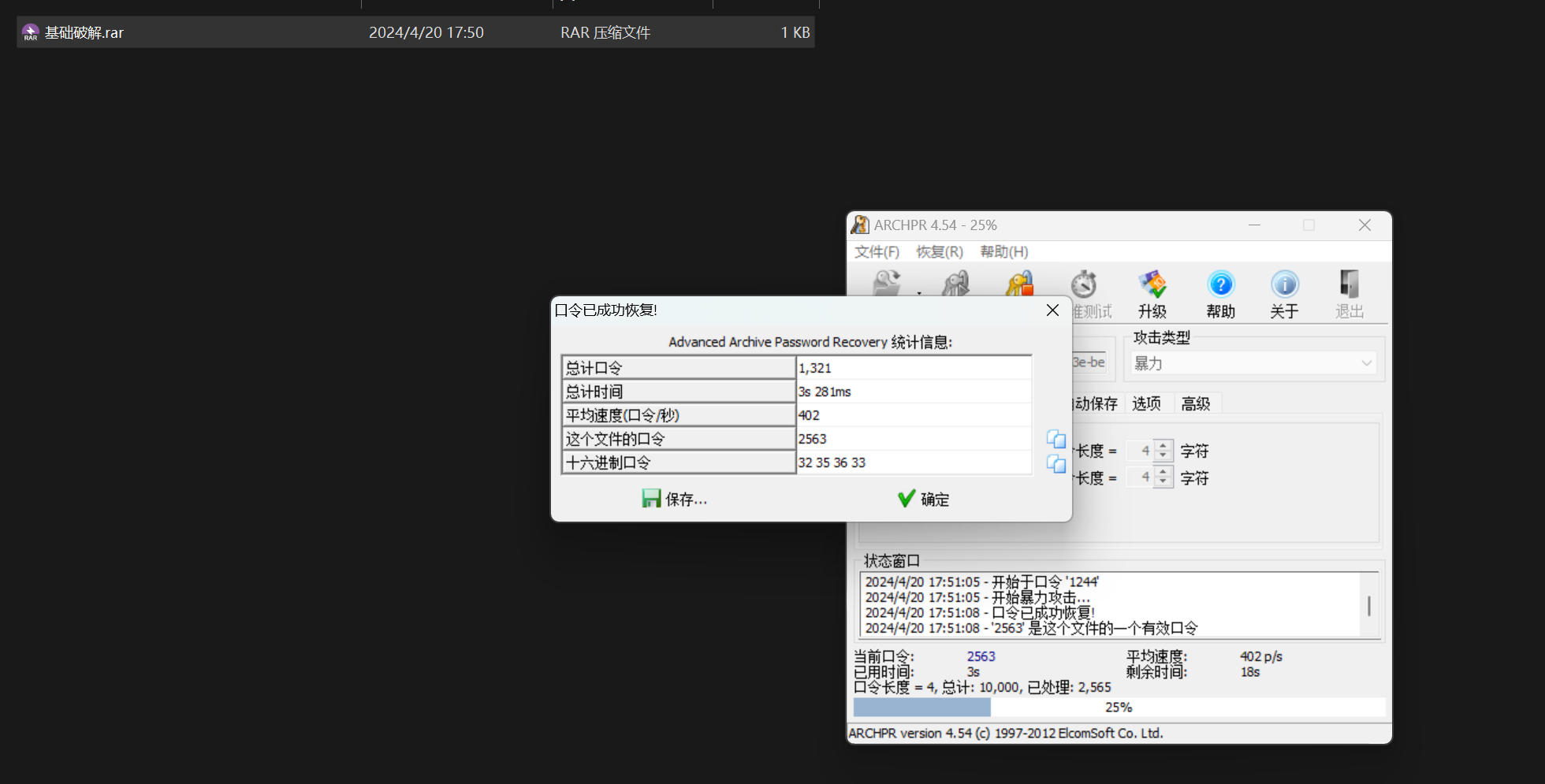
Task: Click the 25% progress bar
Action: click(x=1119, y=707)
